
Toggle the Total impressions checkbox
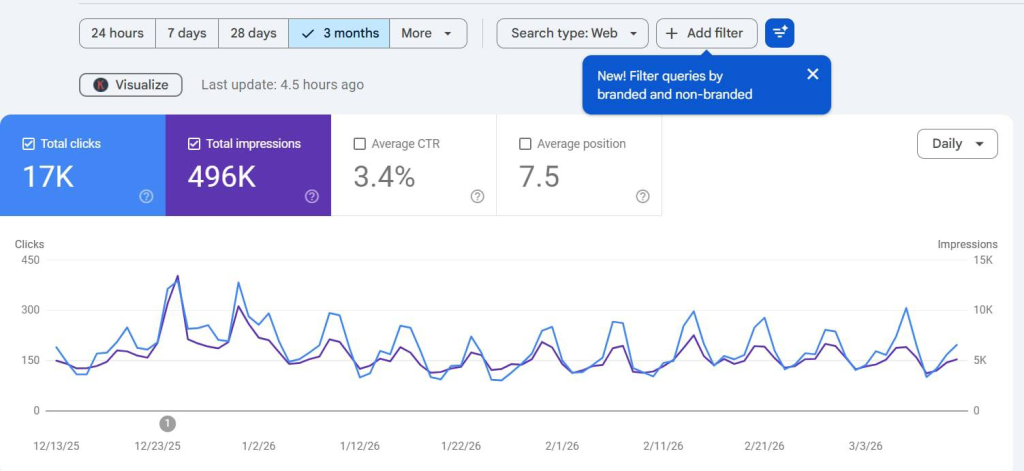pos(194,144)
